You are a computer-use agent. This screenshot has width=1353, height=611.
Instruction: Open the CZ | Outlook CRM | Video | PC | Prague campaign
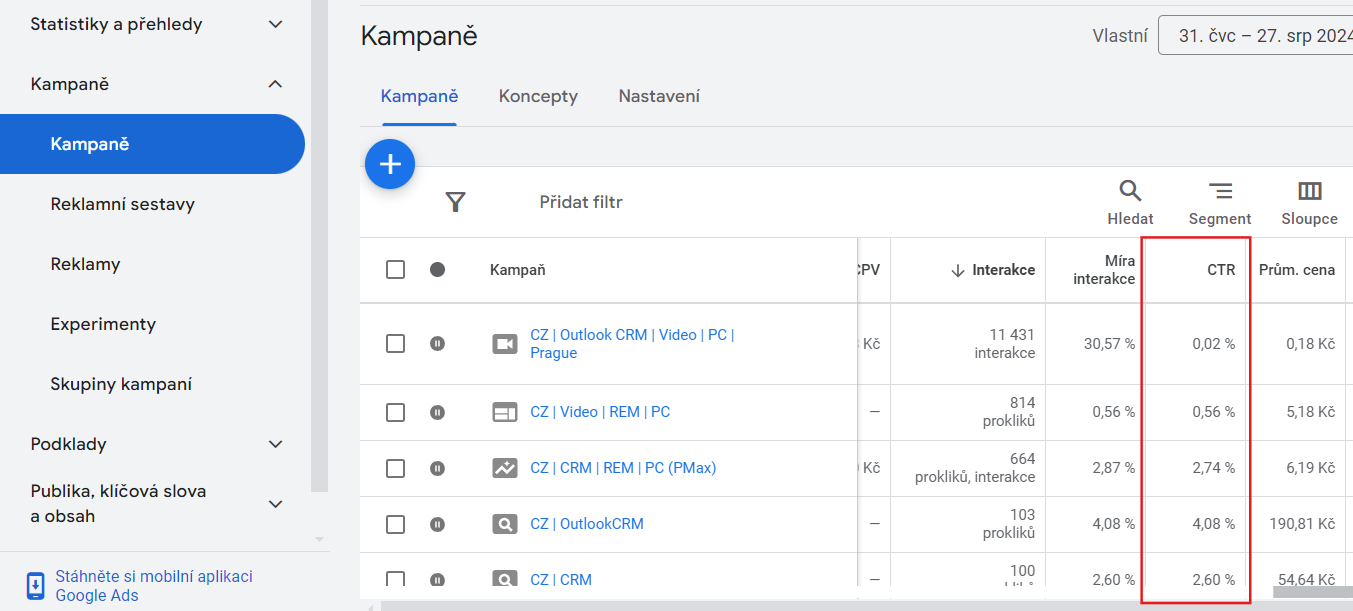[632, 344]
